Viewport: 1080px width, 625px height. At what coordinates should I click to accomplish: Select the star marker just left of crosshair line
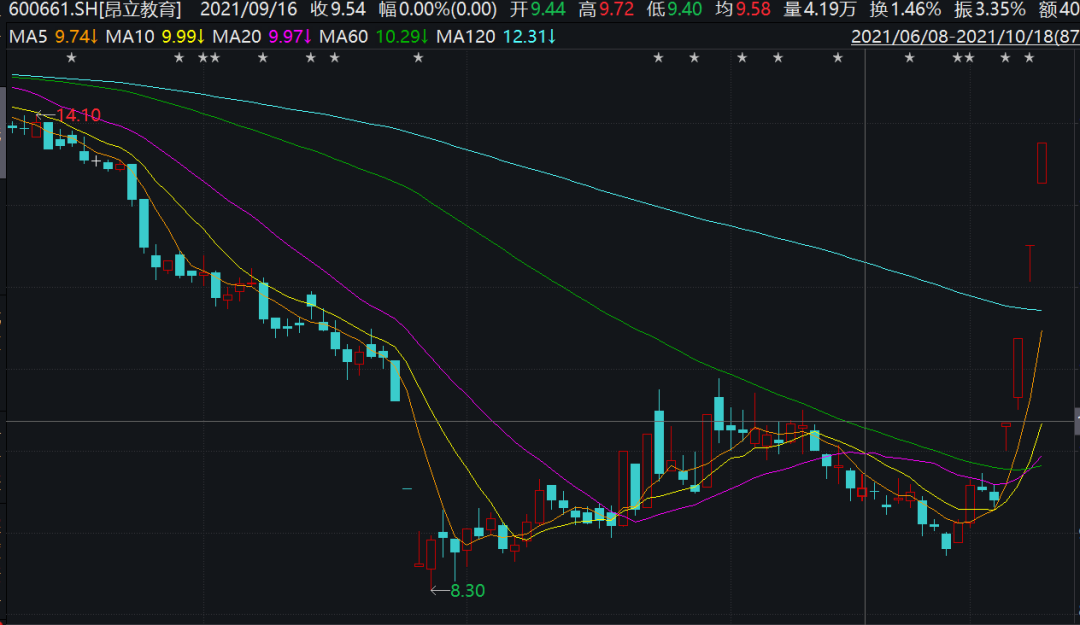(x=838, y=57)
